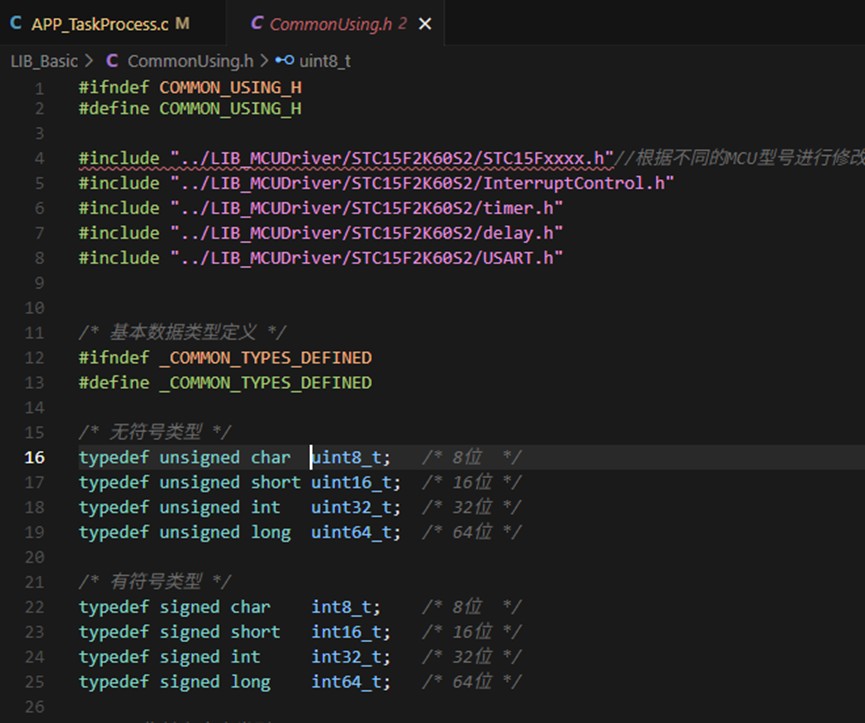Viewport: 865px width, 723px height.
Task: Click the problem count 2 on CommonUsing.h tab
Action: coord(403,24)
